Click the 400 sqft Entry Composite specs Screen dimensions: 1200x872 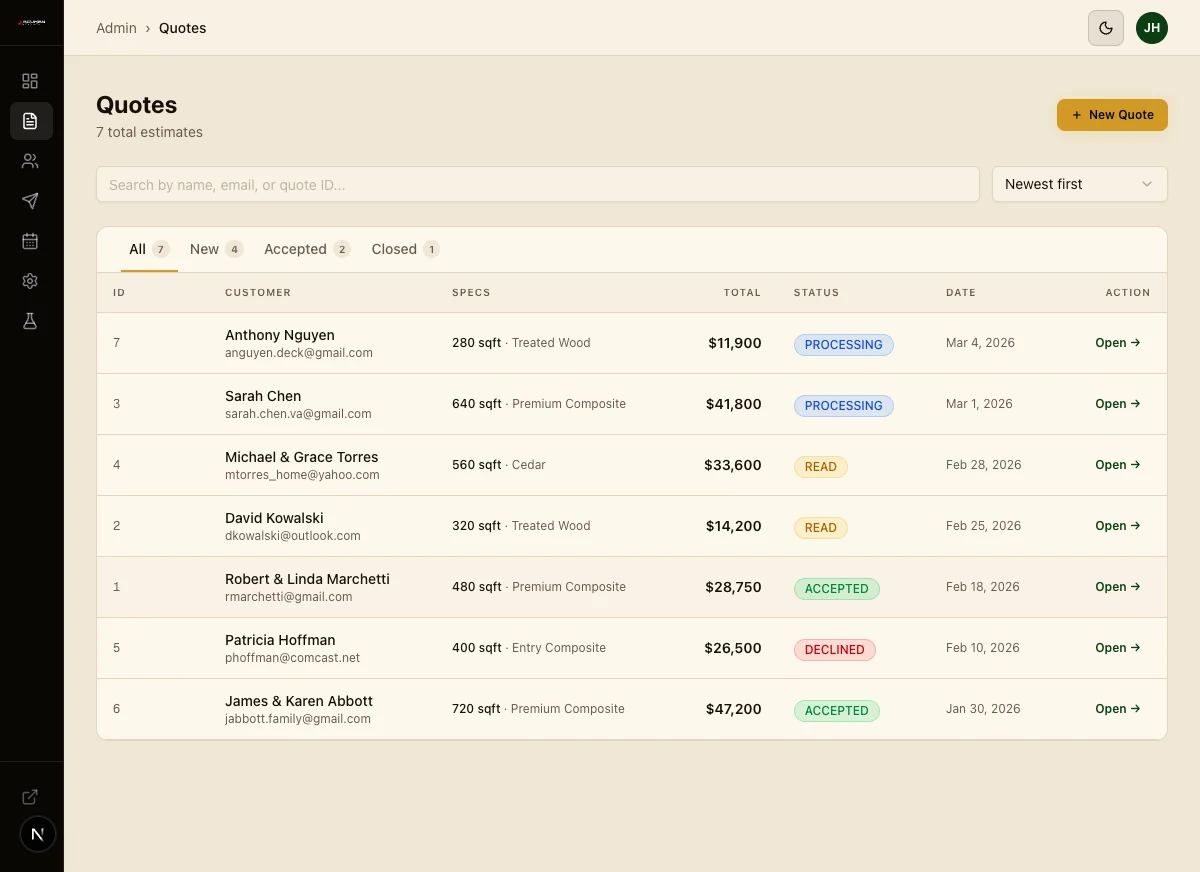(529, 648)
